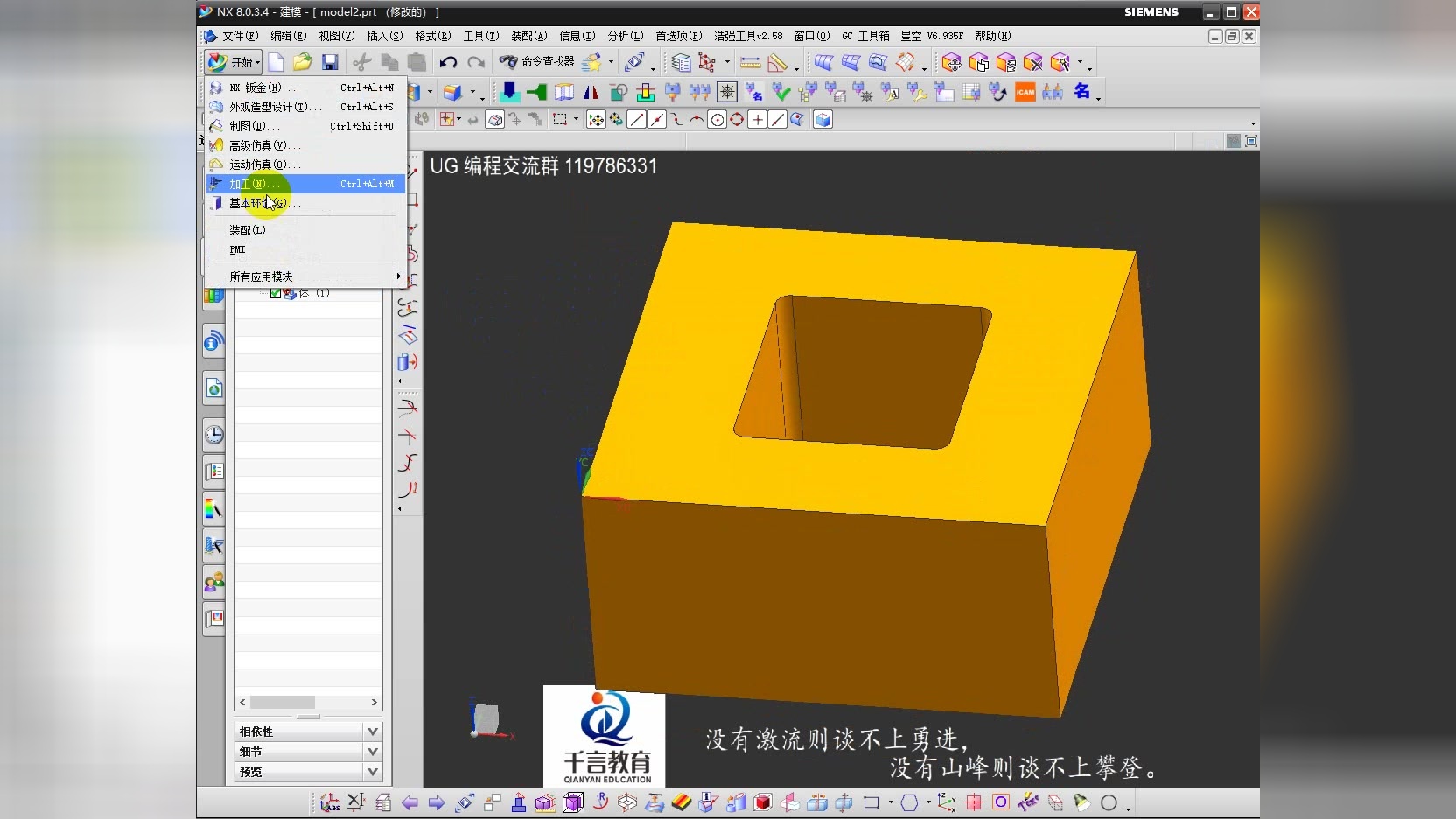Click the navigator horizontal scrollbar right arrow
1456x819 pixels.
click(x=374, y=702)
